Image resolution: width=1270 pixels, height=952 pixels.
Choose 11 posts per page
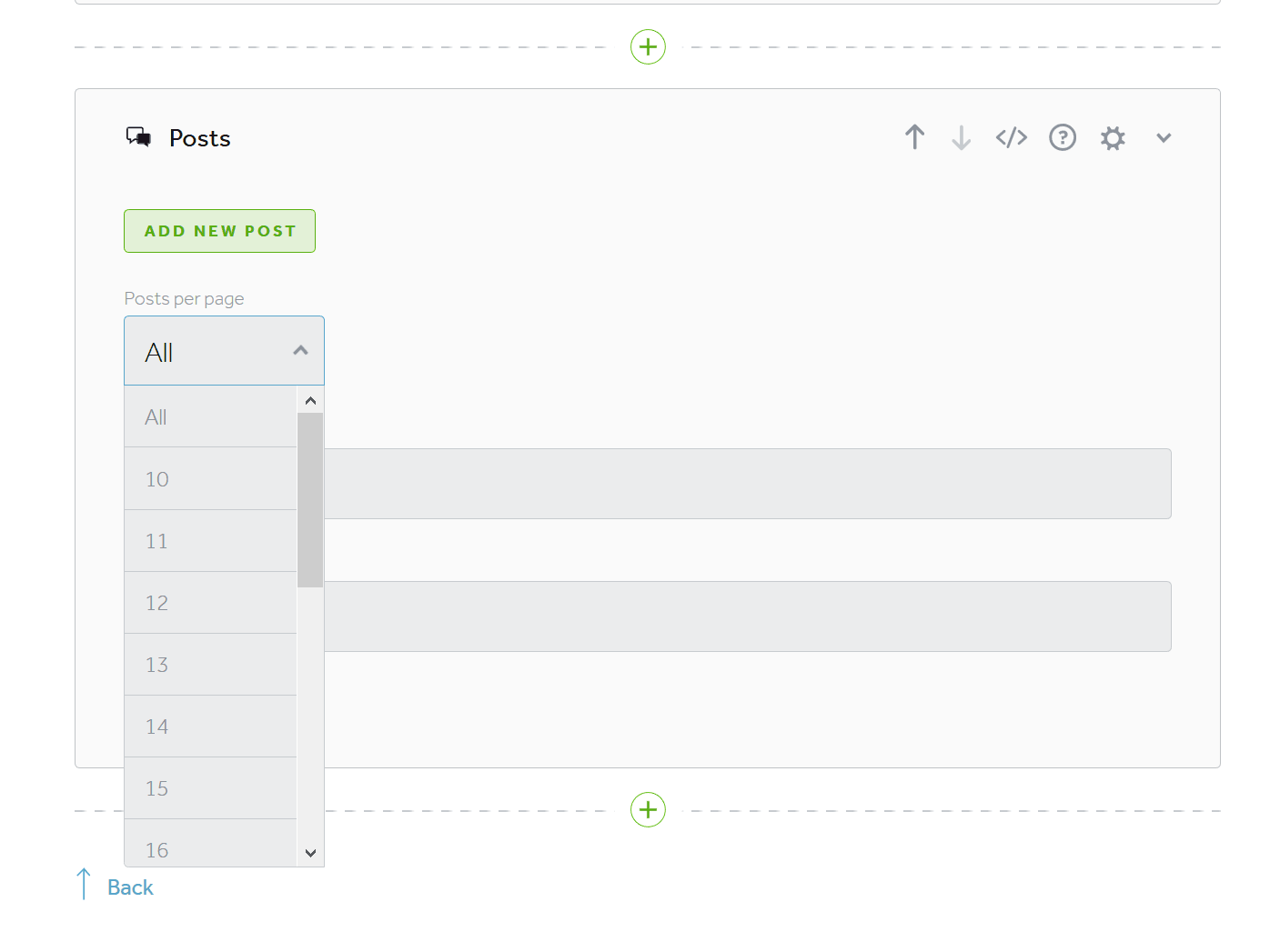pyautogui.click(x=210, y=541)
